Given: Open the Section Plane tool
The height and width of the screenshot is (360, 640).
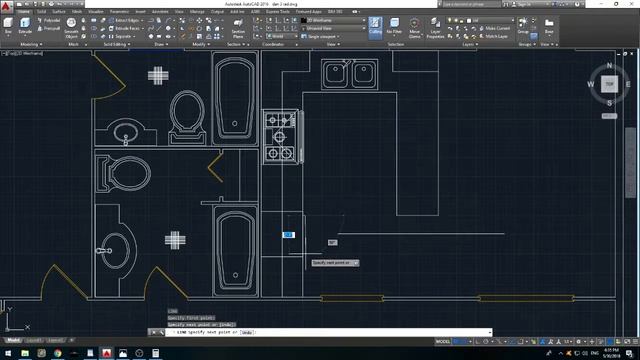Looking at the screenshot, I should tap(238, 28).
